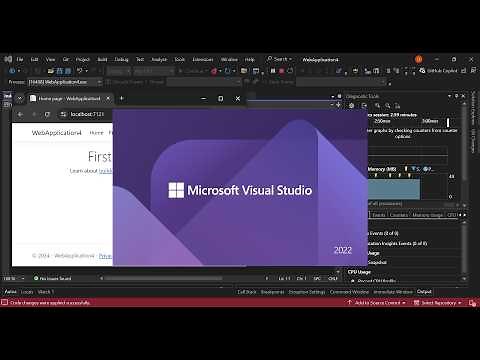Close the Diagnostic Tools panel
The width and height of the screenshot is (480, 360).
(463, 96)
